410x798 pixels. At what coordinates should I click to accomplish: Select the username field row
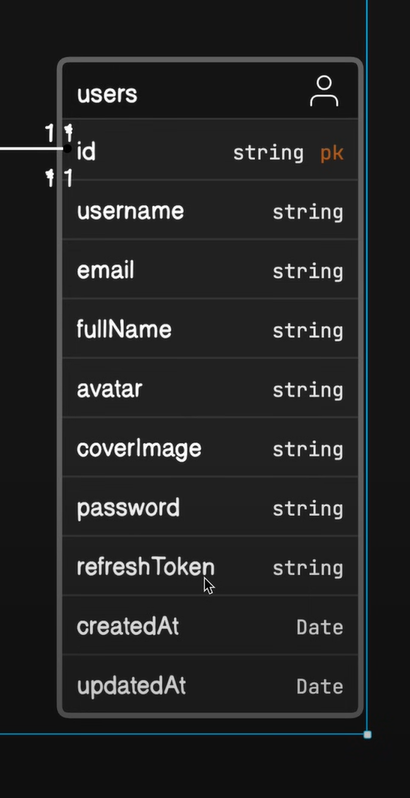click(x=210, y=211)
